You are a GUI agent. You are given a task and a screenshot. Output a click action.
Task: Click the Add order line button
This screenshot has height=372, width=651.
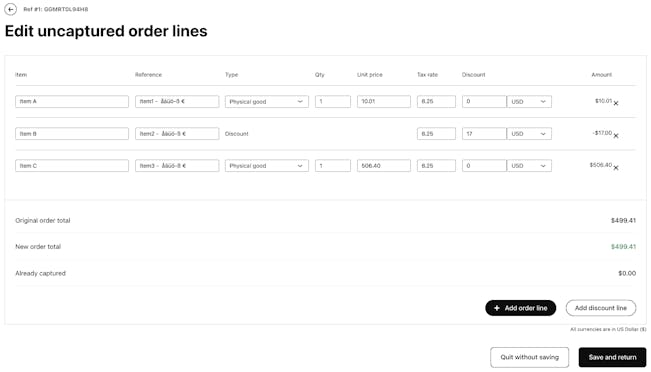[520, 308]
